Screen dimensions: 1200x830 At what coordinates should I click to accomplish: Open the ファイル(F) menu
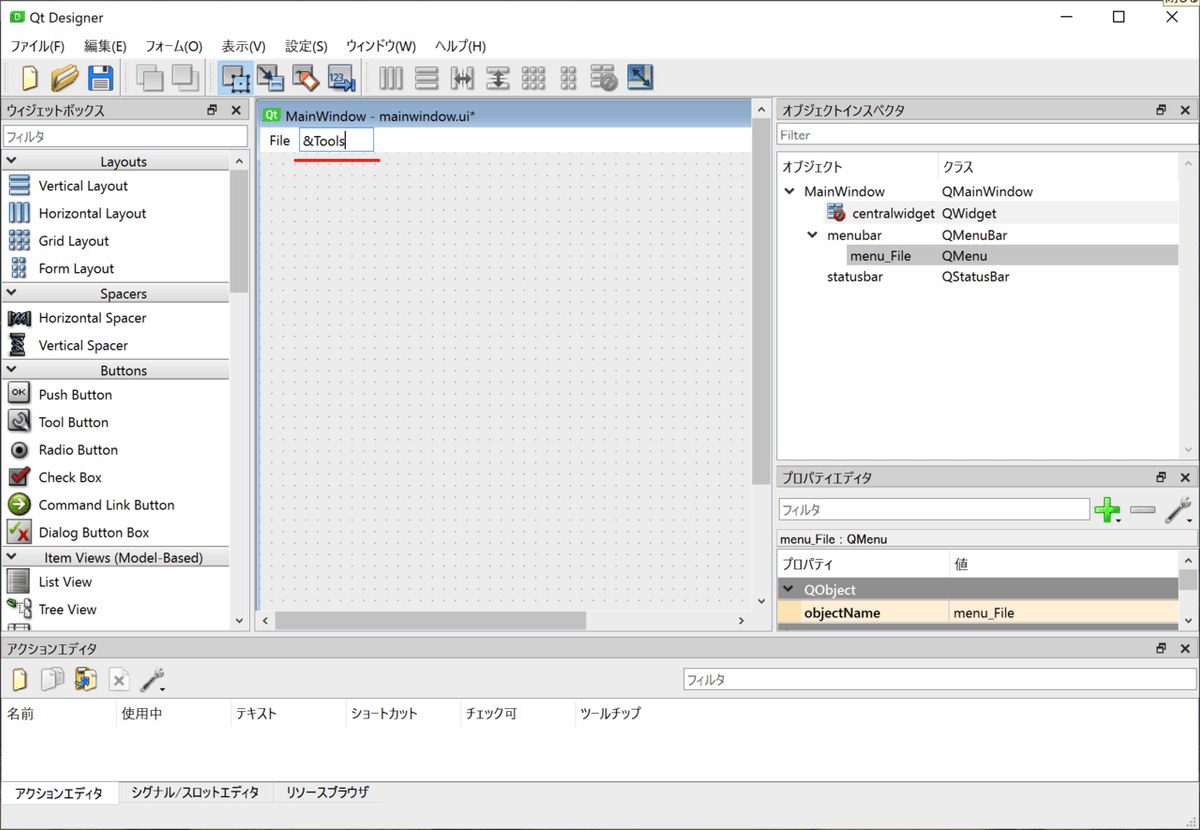tap(37, 46)
